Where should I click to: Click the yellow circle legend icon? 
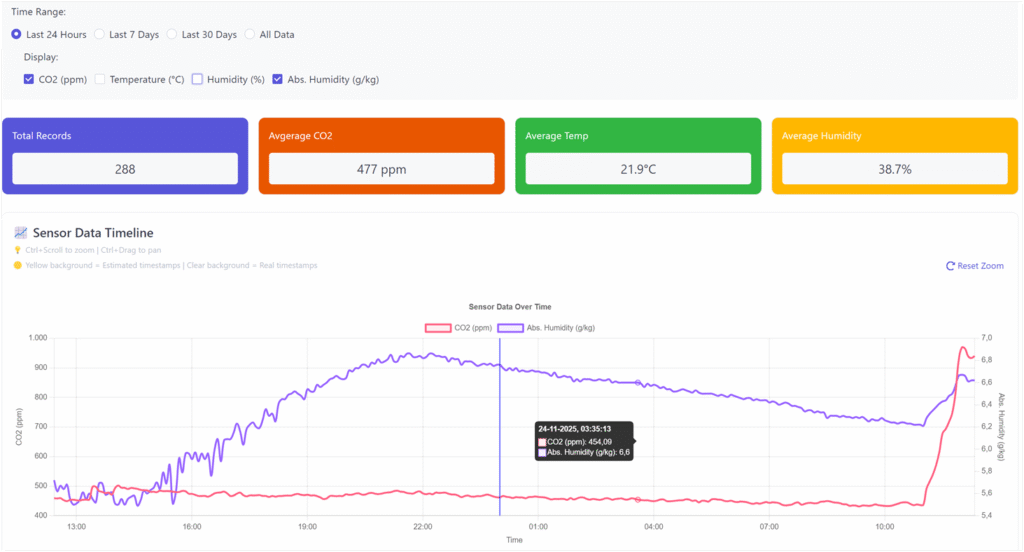pyautogui.click(x=17, y=265)
